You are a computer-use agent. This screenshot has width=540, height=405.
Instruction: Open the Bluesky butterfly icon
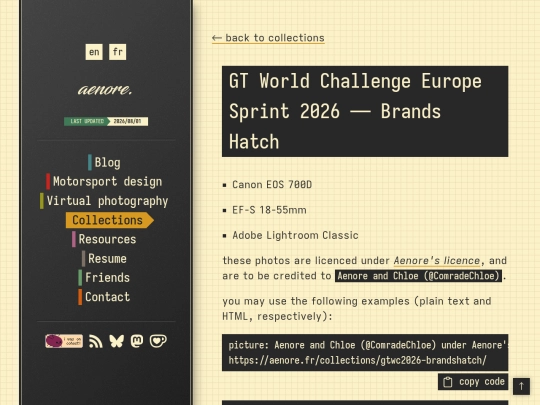[116, 341]
